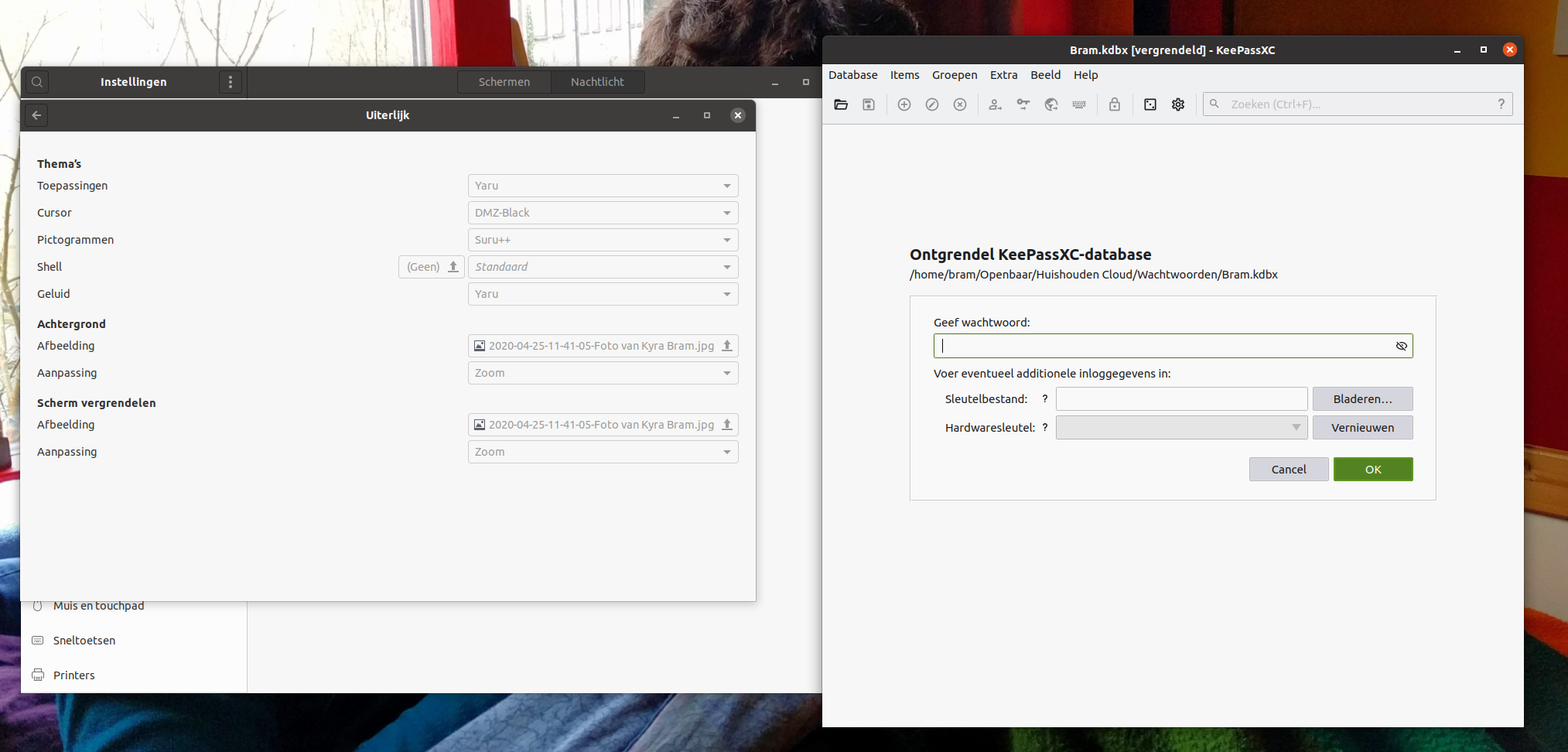The width and height of the screenshot is (1568, 752).
Task: Open the password generator dice icon
Action: (1150, 104)
